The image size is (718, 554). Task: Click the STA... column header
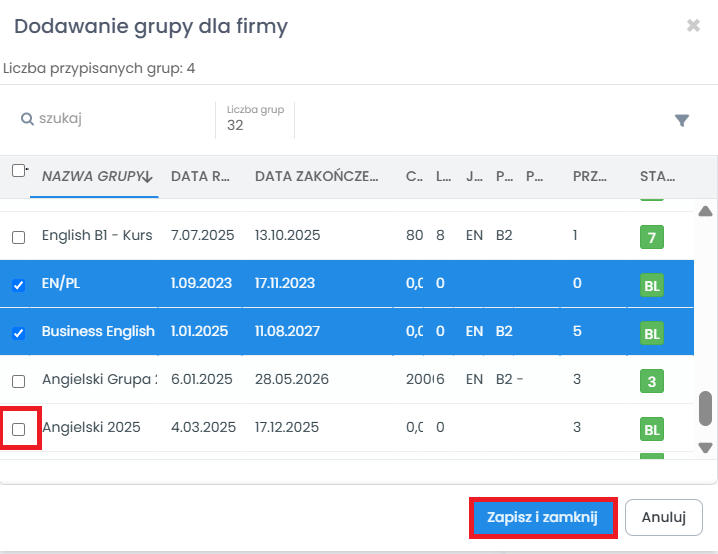tap(657, 177)
